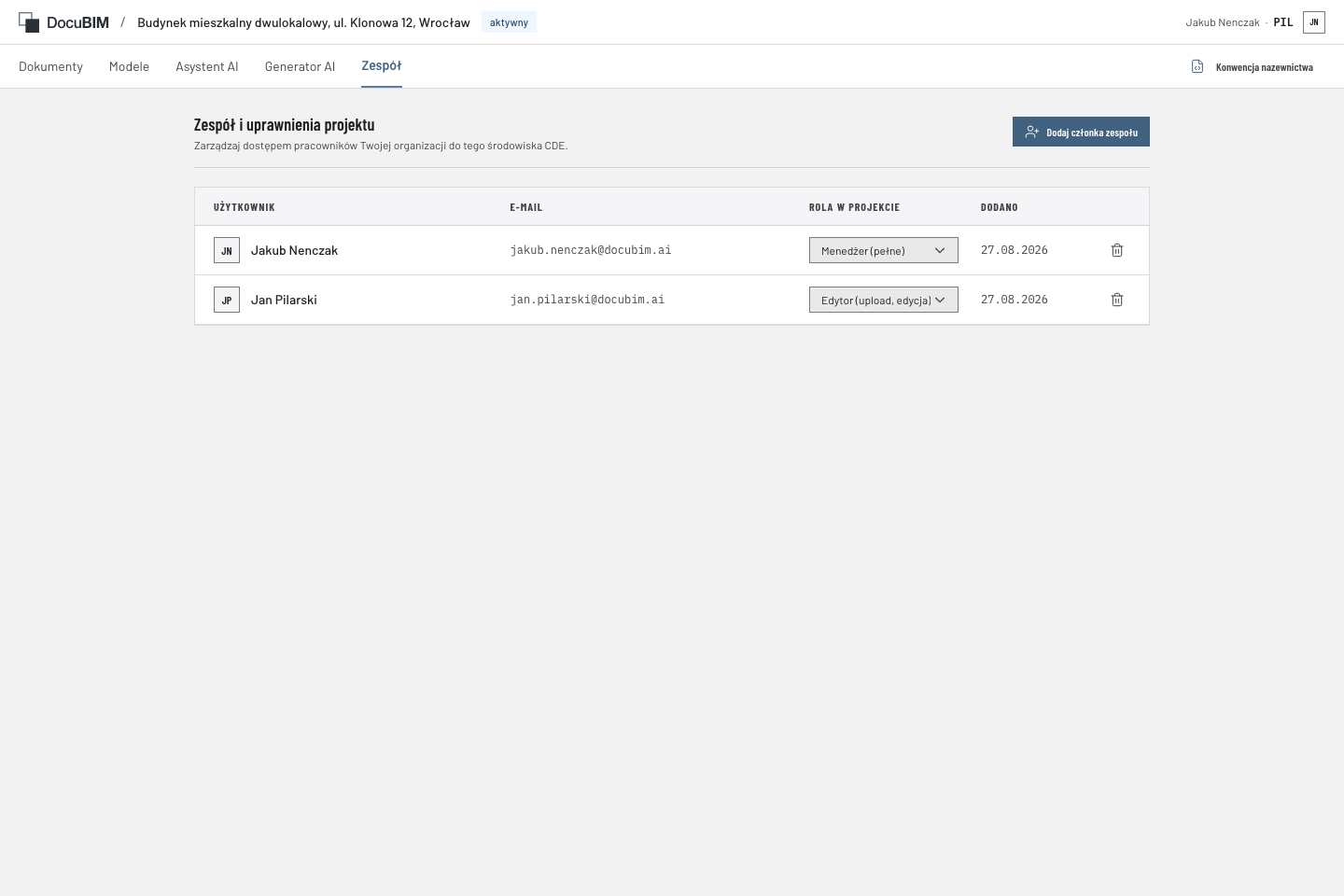The height and width of the screenshot is (896, 1344).
Task: Click the DocuBIM logo icon
Action: pos(29,22)
